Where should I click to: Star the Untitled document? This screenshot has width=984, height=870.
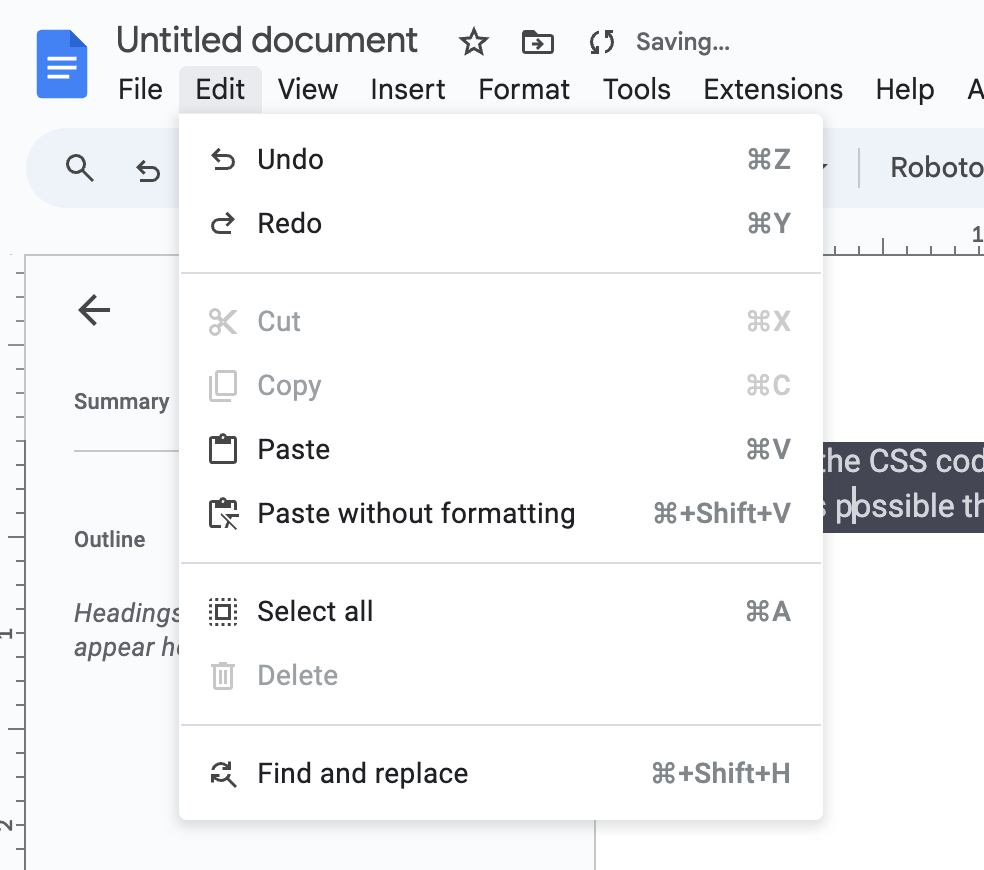(472, 42)
